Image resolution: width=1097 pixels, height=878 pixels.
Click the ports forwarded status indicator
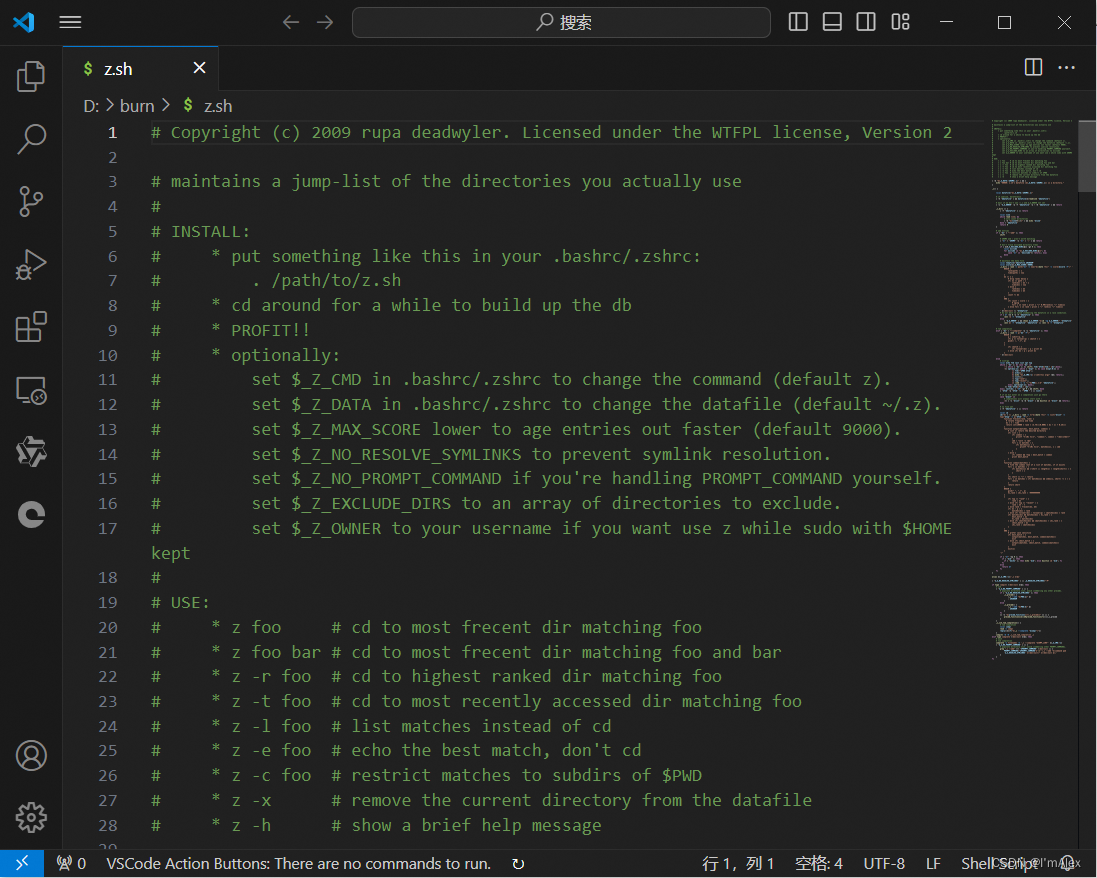(71, 863)
